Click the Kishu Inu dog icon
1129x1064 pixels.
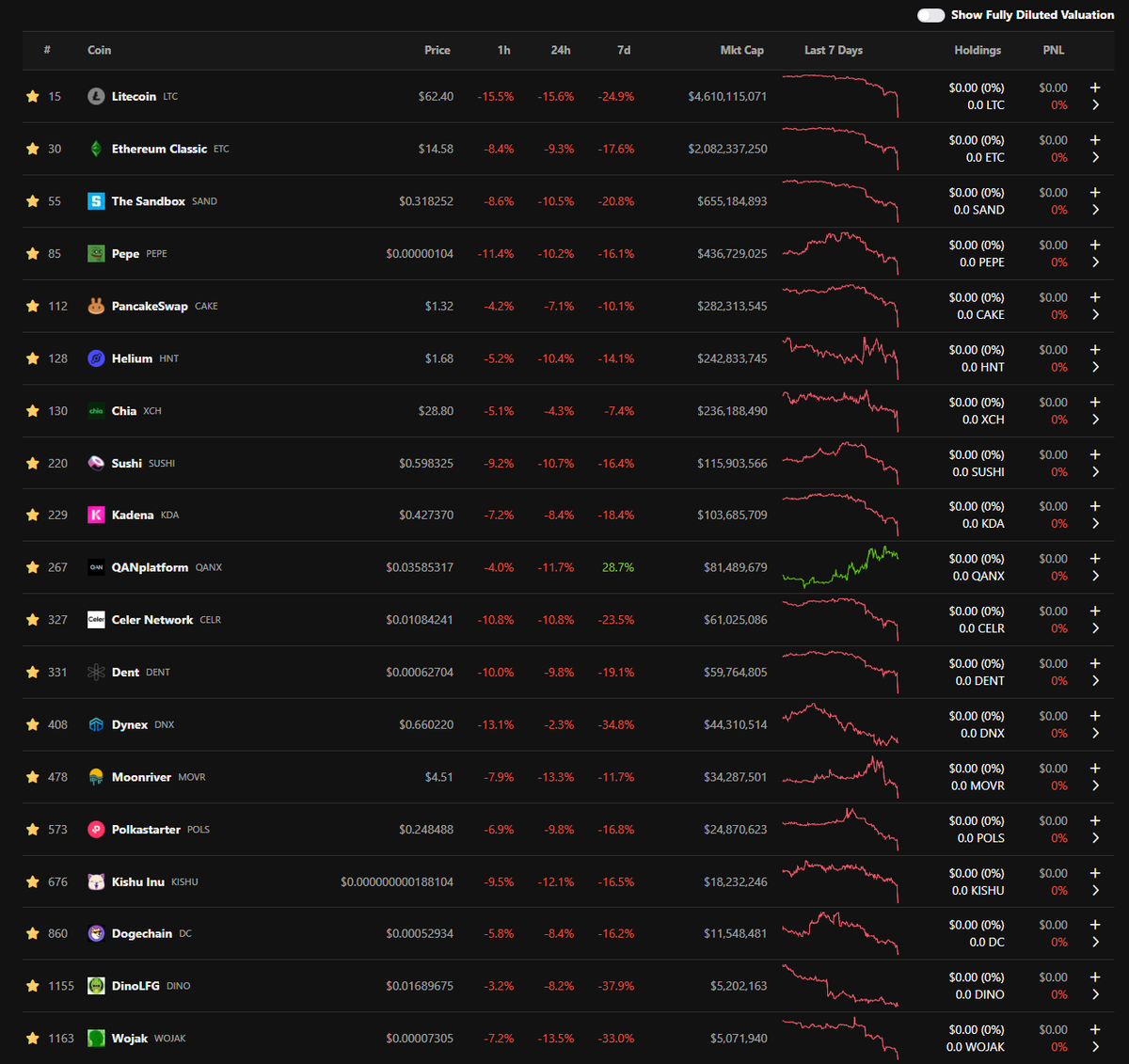pos(96,881)
